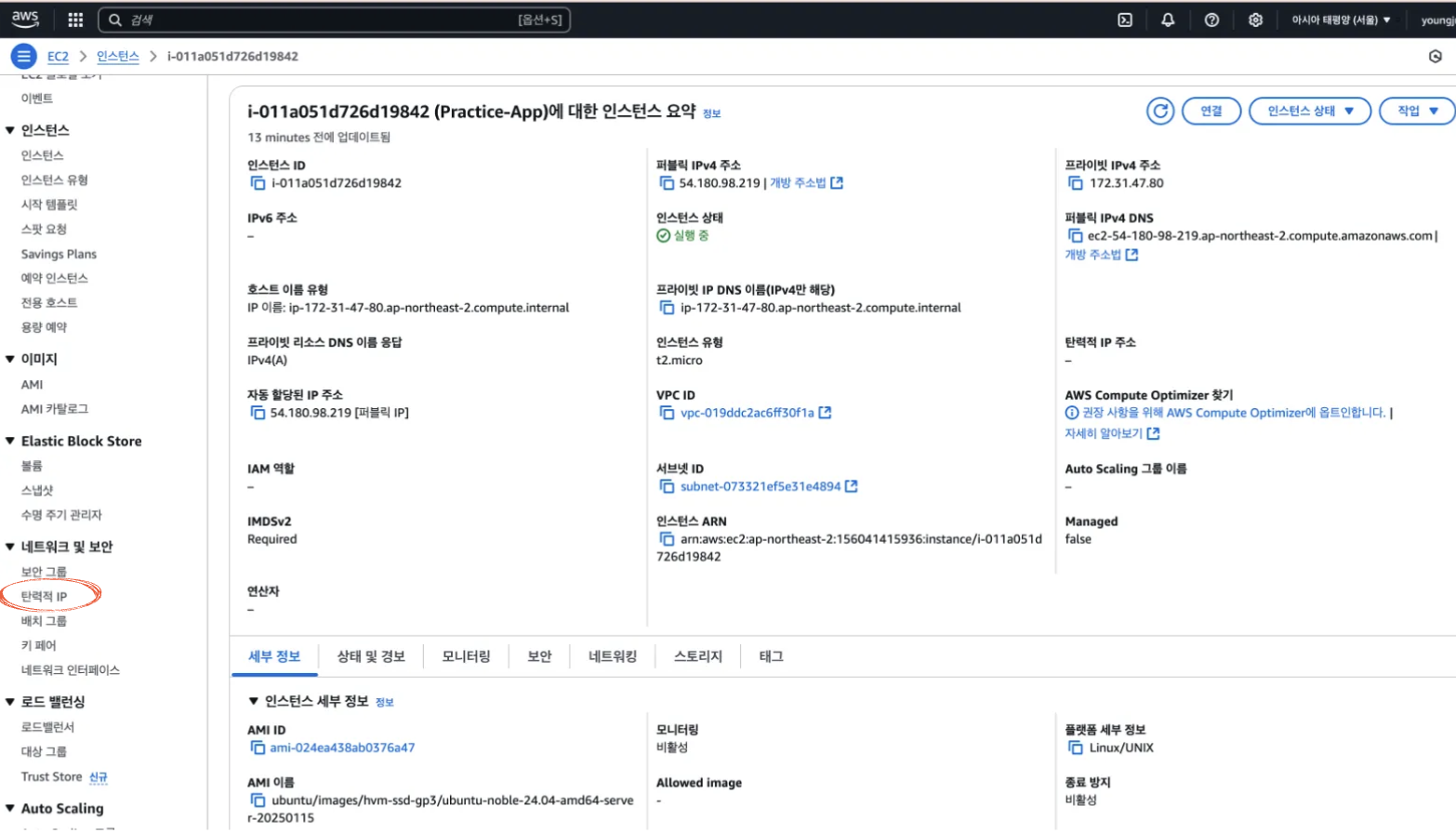Open the 아시아 태평양 (서울) region selector
Viewport: 1456px width, 833px height.
tap(1341, 20)
